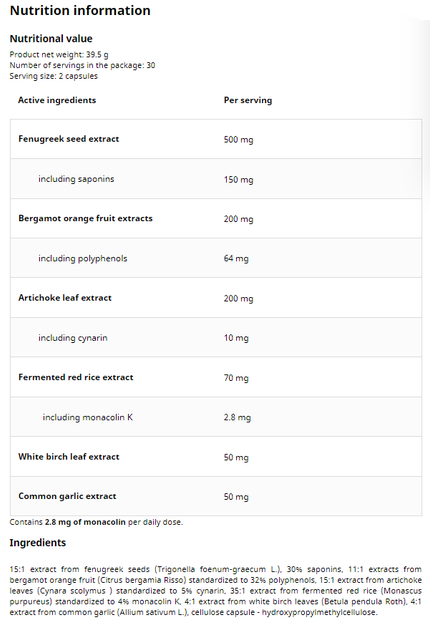The width and height of the screenshot is (430, 620).
Task: Click the Active ingredients column header
Action: [57, 100]
